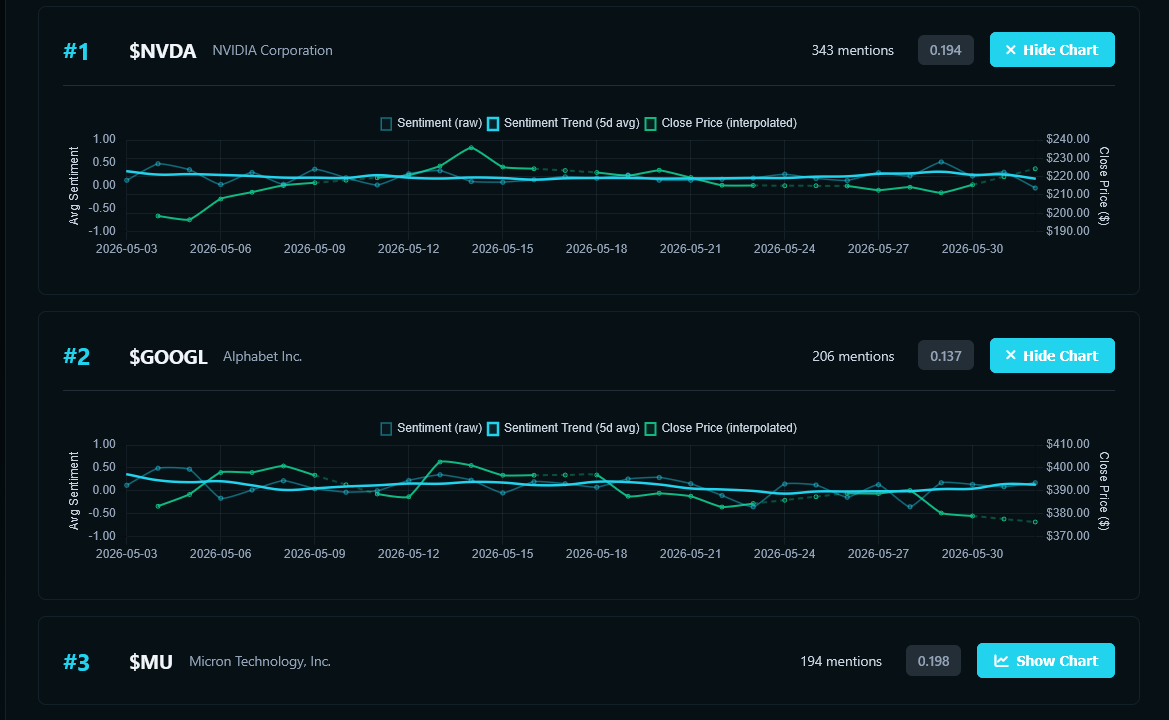Click the $MU ticker symbol
The width and height of the screenshot is (1169, 720).
151,662
